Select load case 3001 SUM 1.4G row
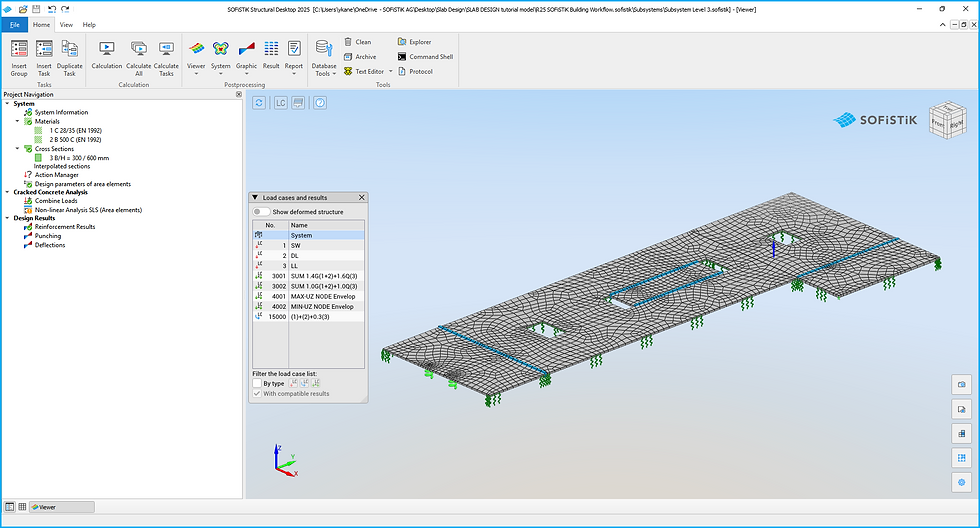 [308, 276]
